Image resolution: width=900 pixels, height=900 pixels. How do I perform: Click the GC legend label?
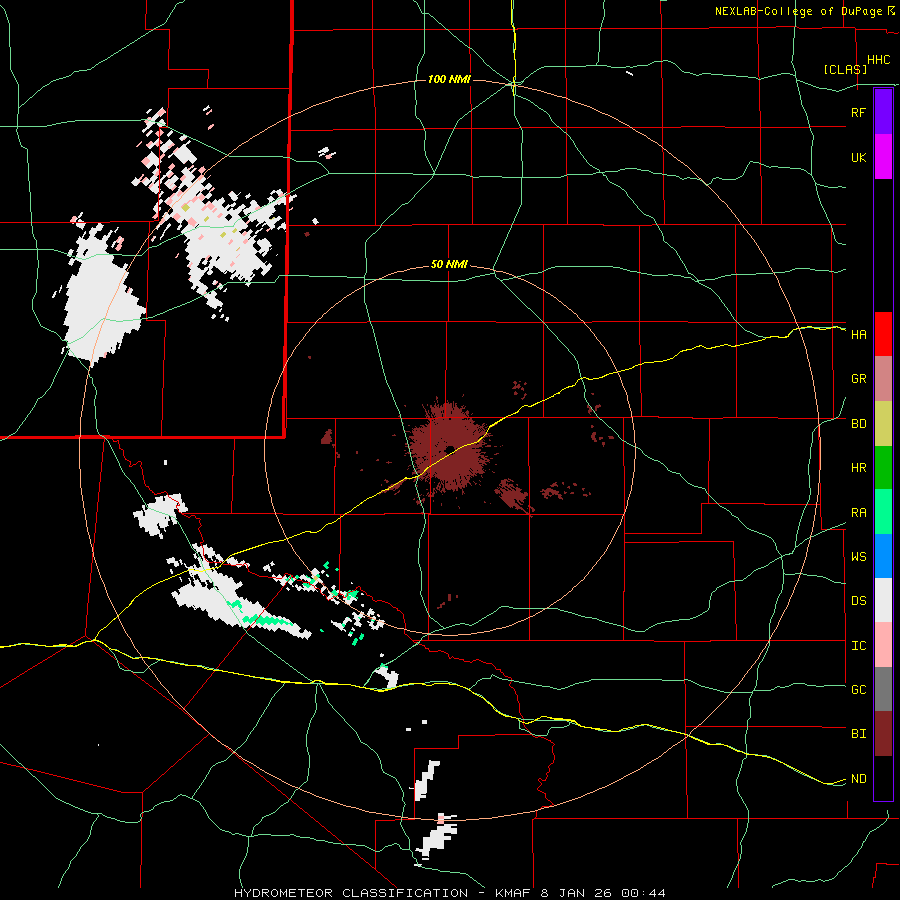[858, 690]
